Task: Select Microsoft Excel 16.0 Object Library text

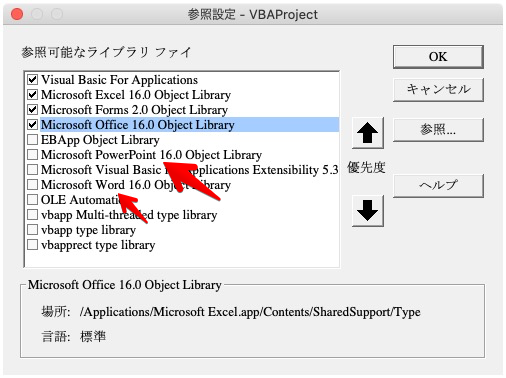Action: pos(136,95)
